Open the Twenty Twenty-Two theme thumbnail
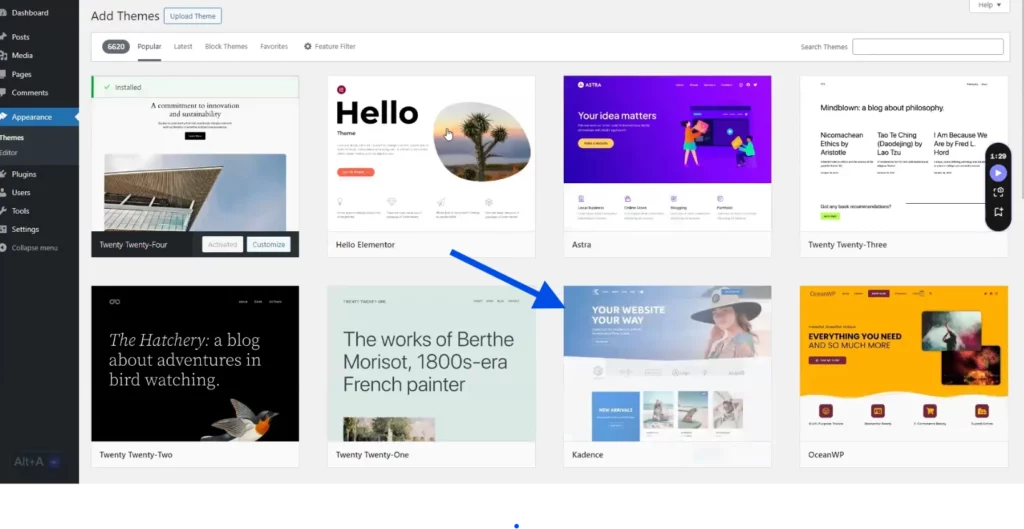This screenshot has width=1024, height=529. (x=195, y=363)
